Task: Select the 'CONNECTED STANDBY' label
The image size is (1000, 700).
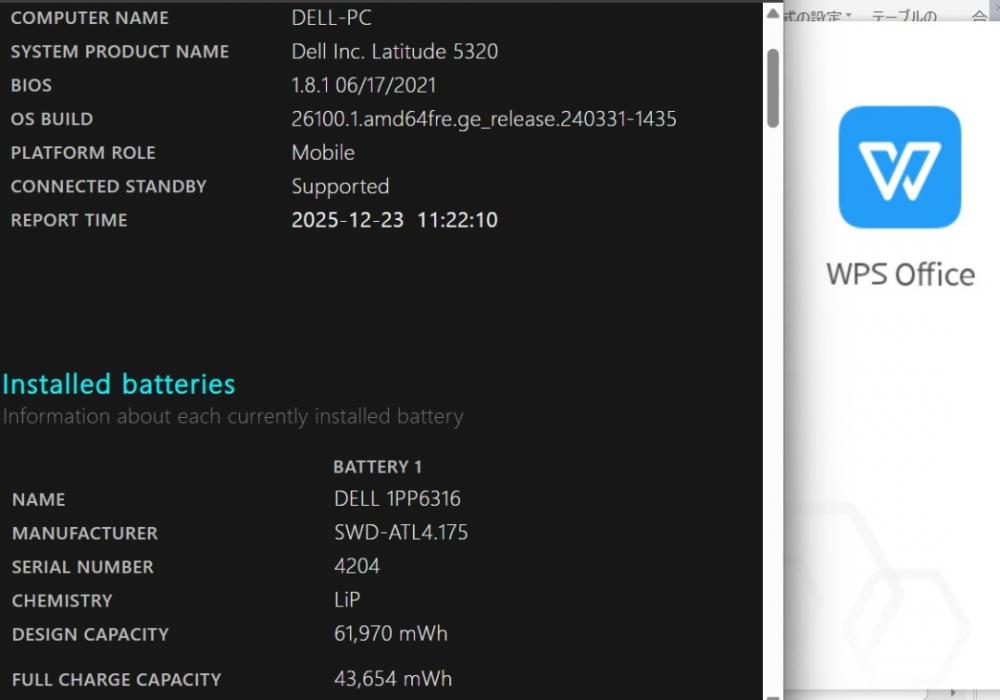Action: (108, 187)
